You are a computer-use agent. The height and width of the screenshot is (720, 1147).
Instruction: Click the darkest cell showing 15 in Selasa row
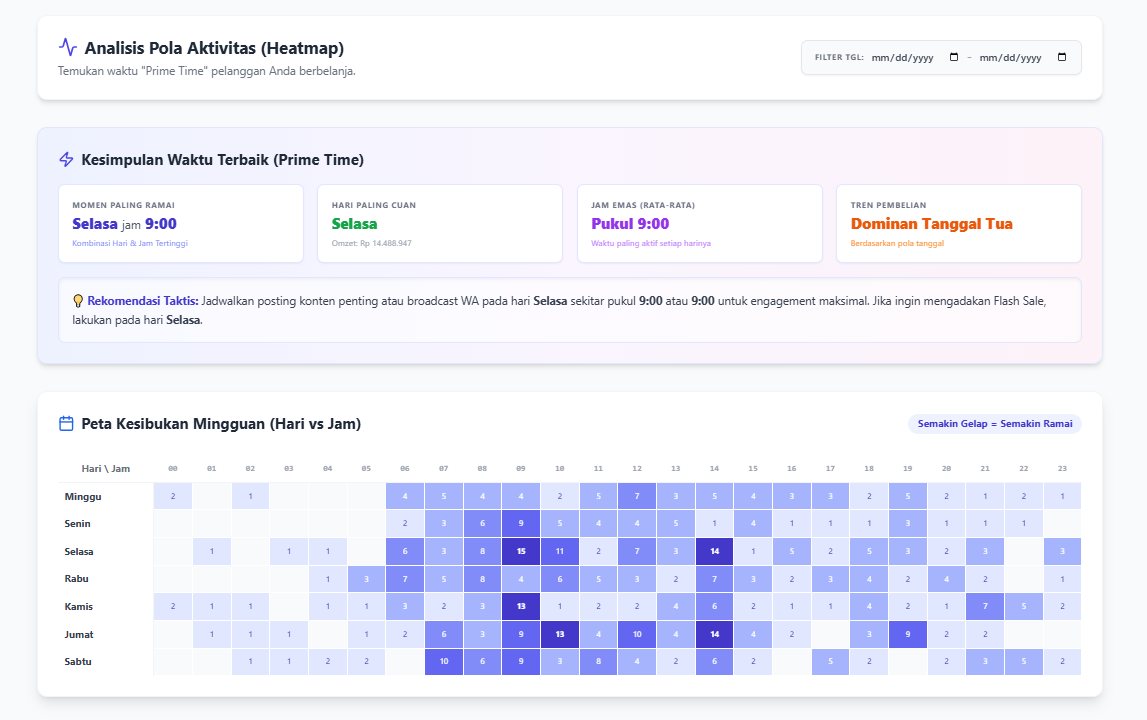(520, 550)
